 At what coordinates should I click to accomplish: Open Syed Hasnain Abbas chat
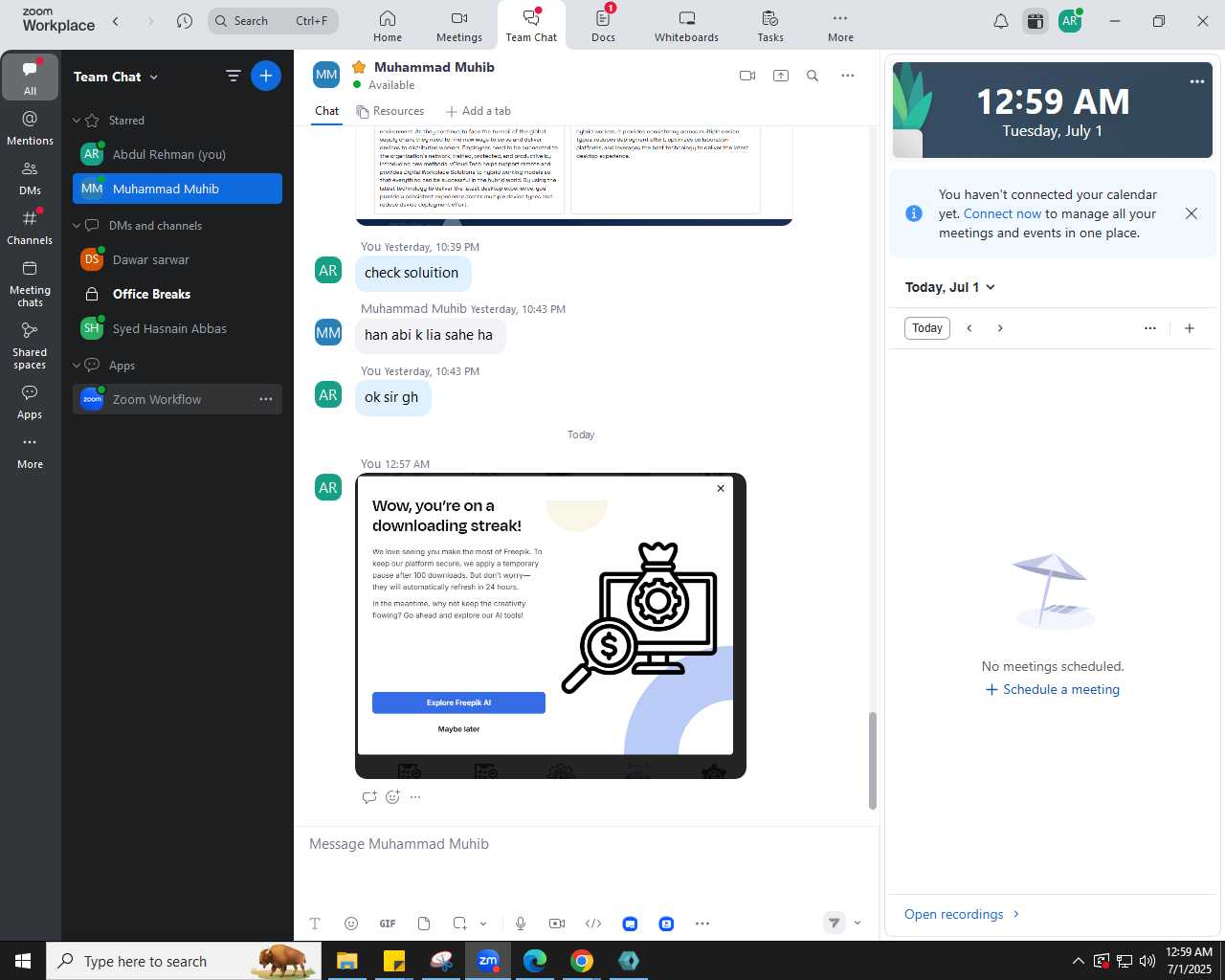[x=177, y=328]
